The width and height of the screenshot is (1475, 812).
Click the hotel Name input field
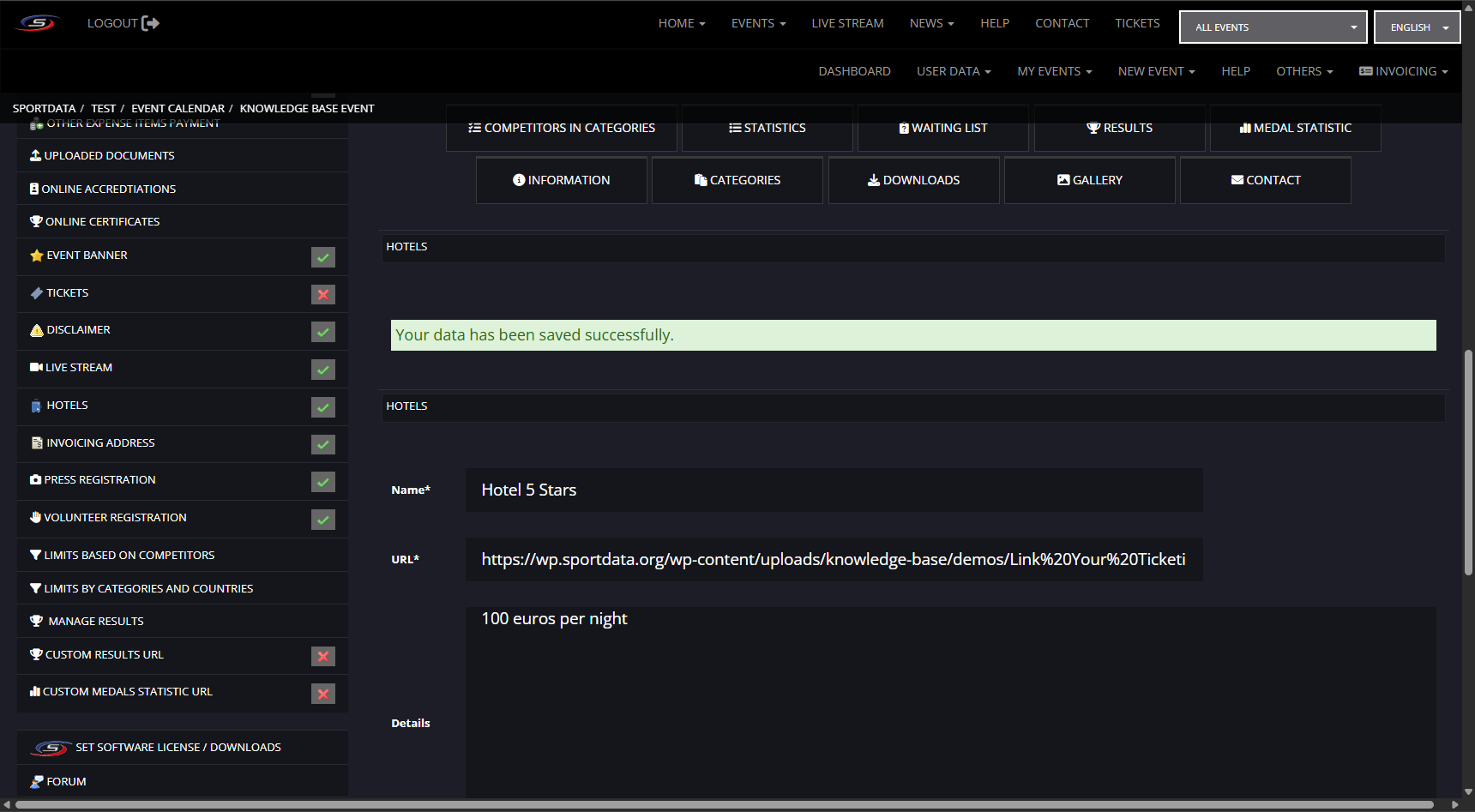pyautogui.click(x=834, y=490)
